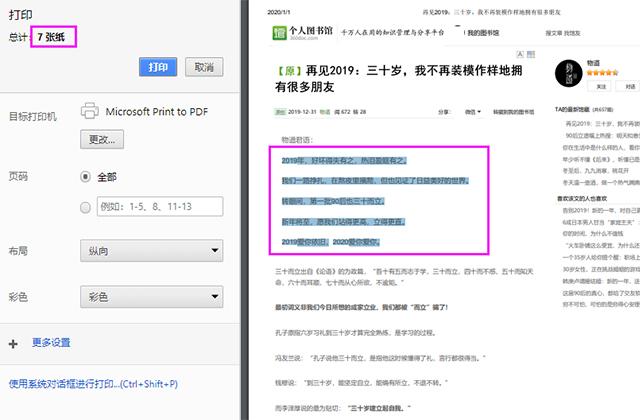Click the 使用系统对话框进行打印 system dialog link
Image resolution: width=640 pixels, height=420 pixels.
coord(93,384)
